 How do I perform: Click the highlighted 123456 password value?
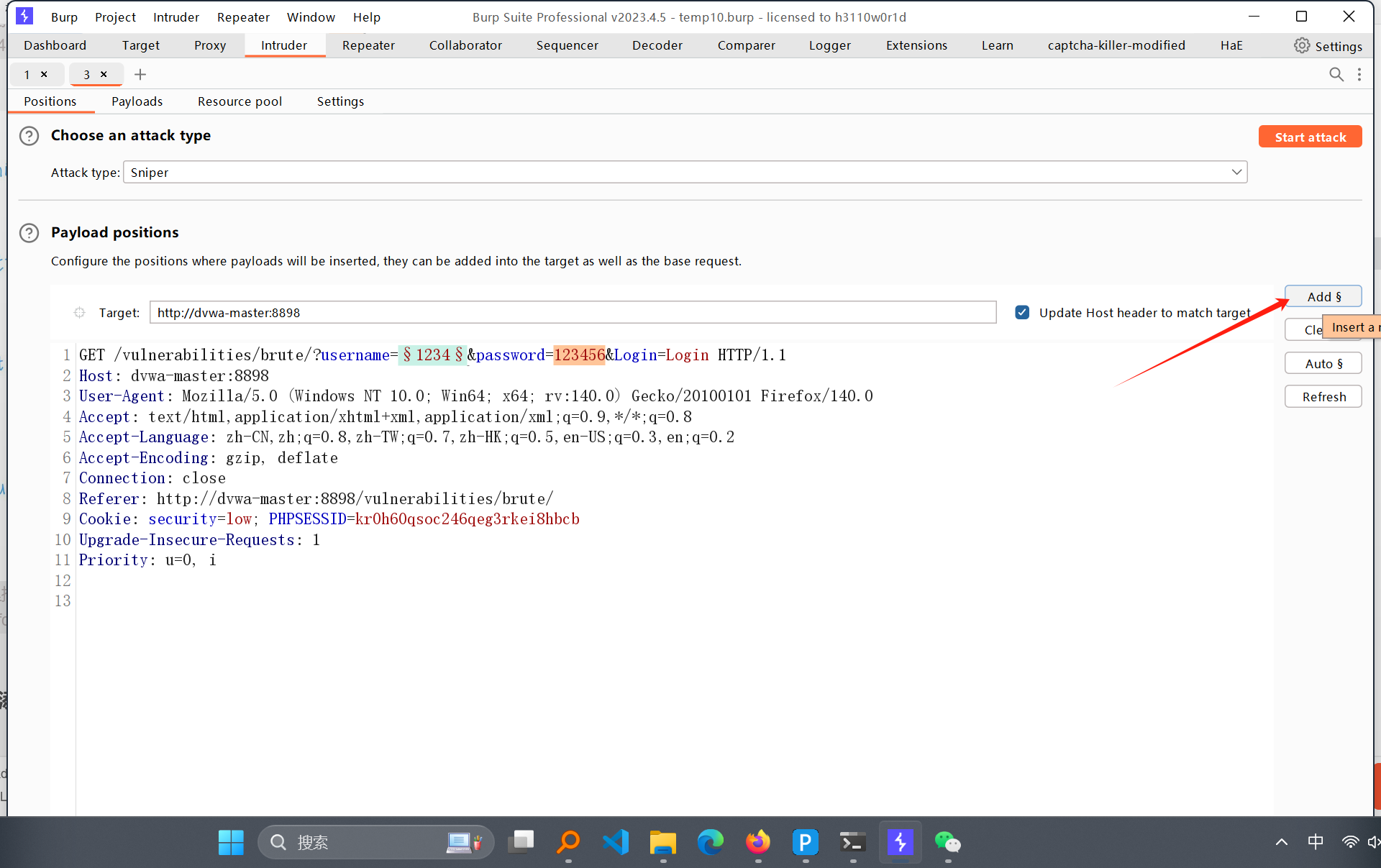[x=579, y=355]
